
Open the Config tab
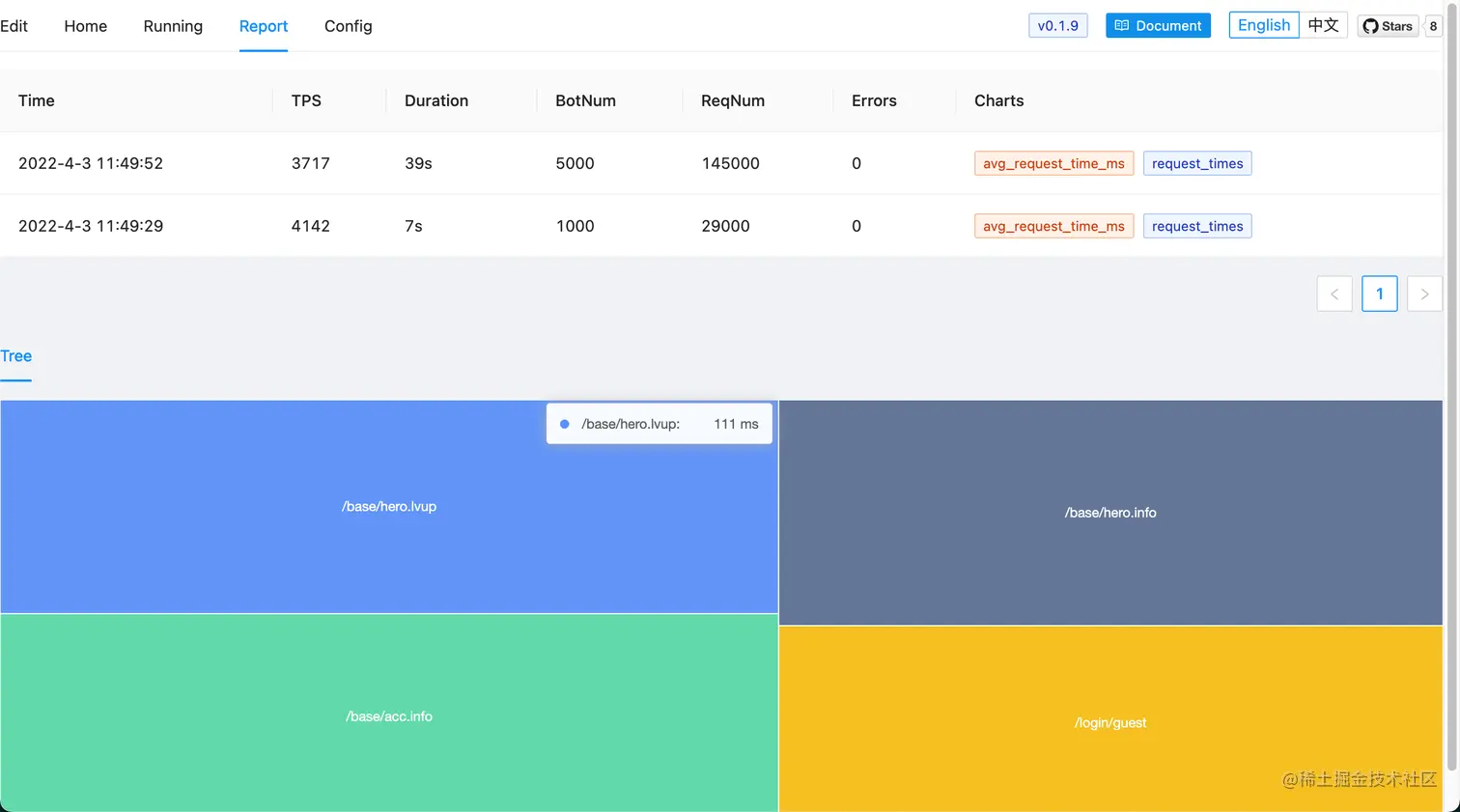tap(348, 26)
